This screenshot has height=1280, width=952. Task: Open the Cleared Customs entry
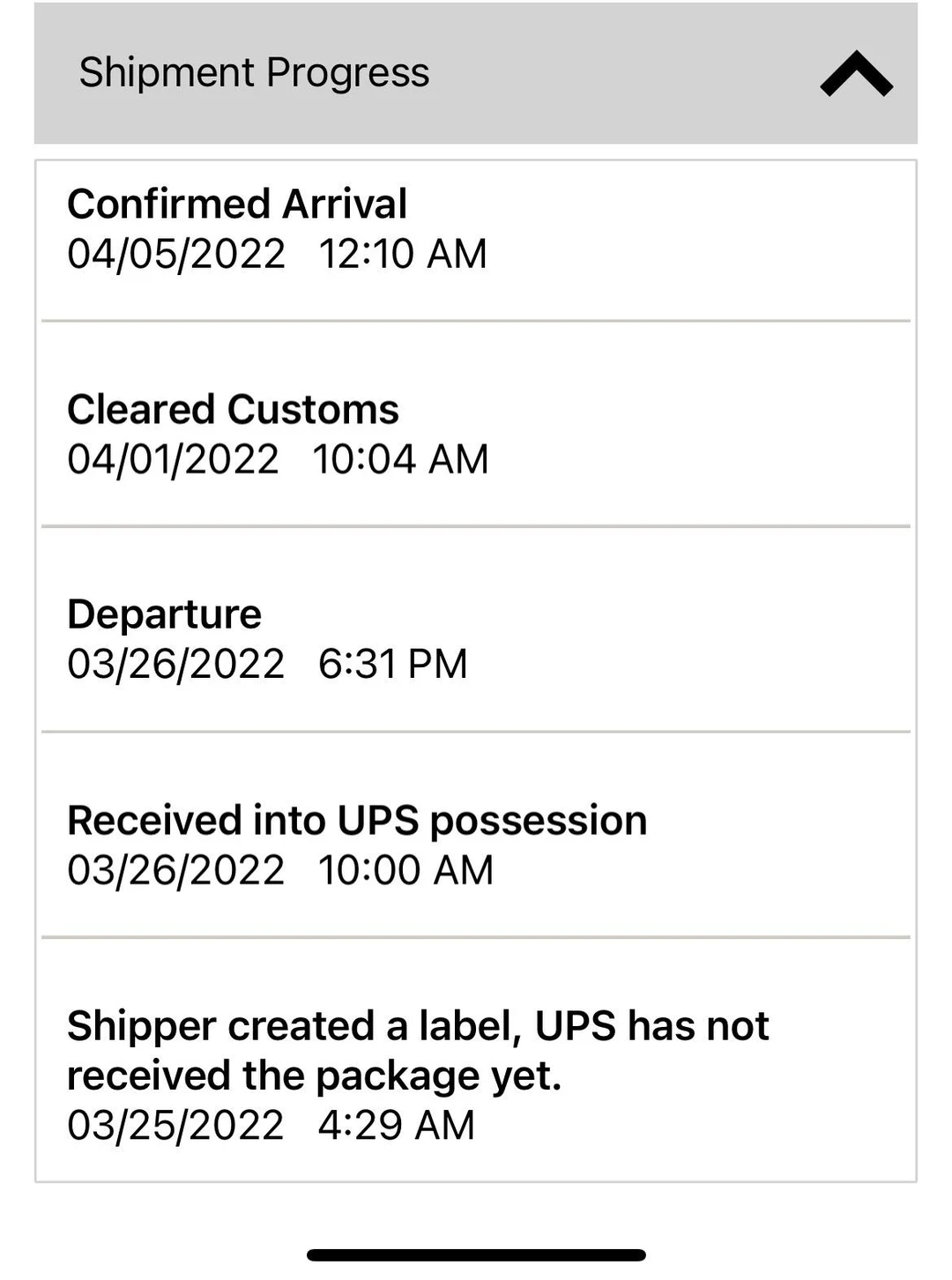click(353, 432)
